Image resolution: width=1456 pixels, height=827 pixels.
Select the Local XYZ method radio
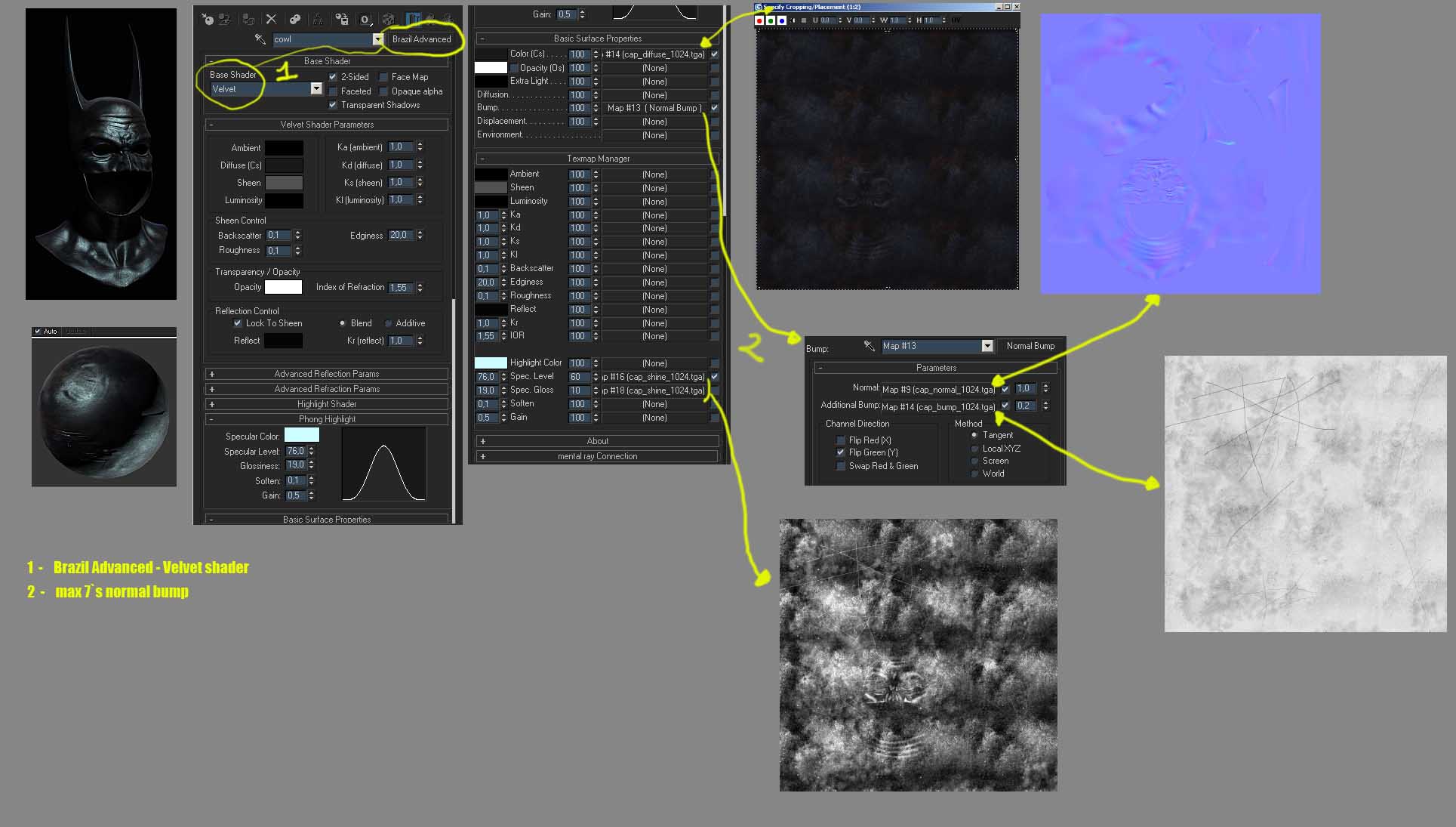pyautogui.click(x=974, y=449)
